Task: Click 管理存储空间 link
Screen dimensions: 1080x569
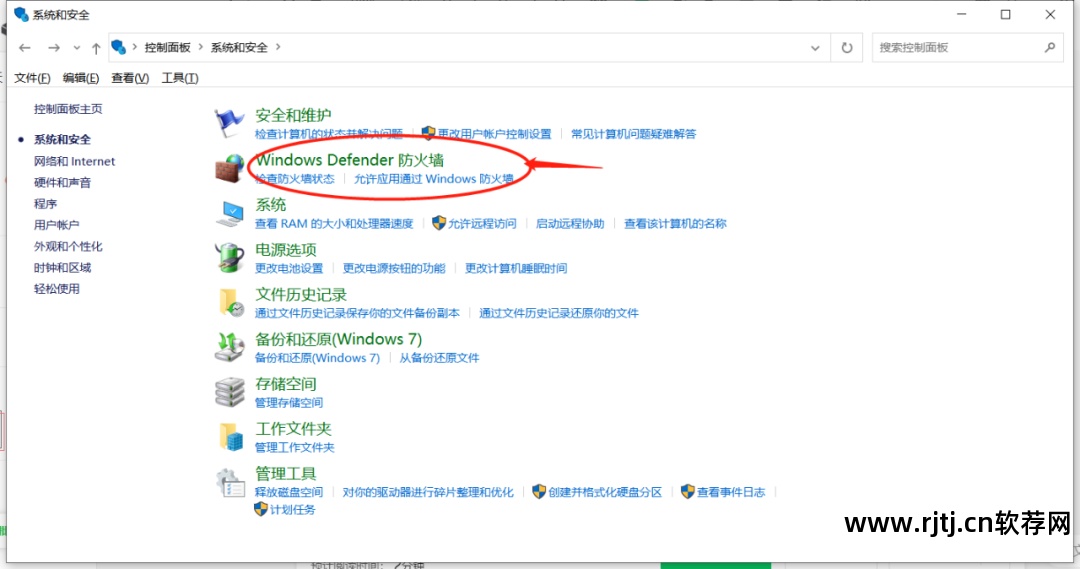Action: [289, 402]
